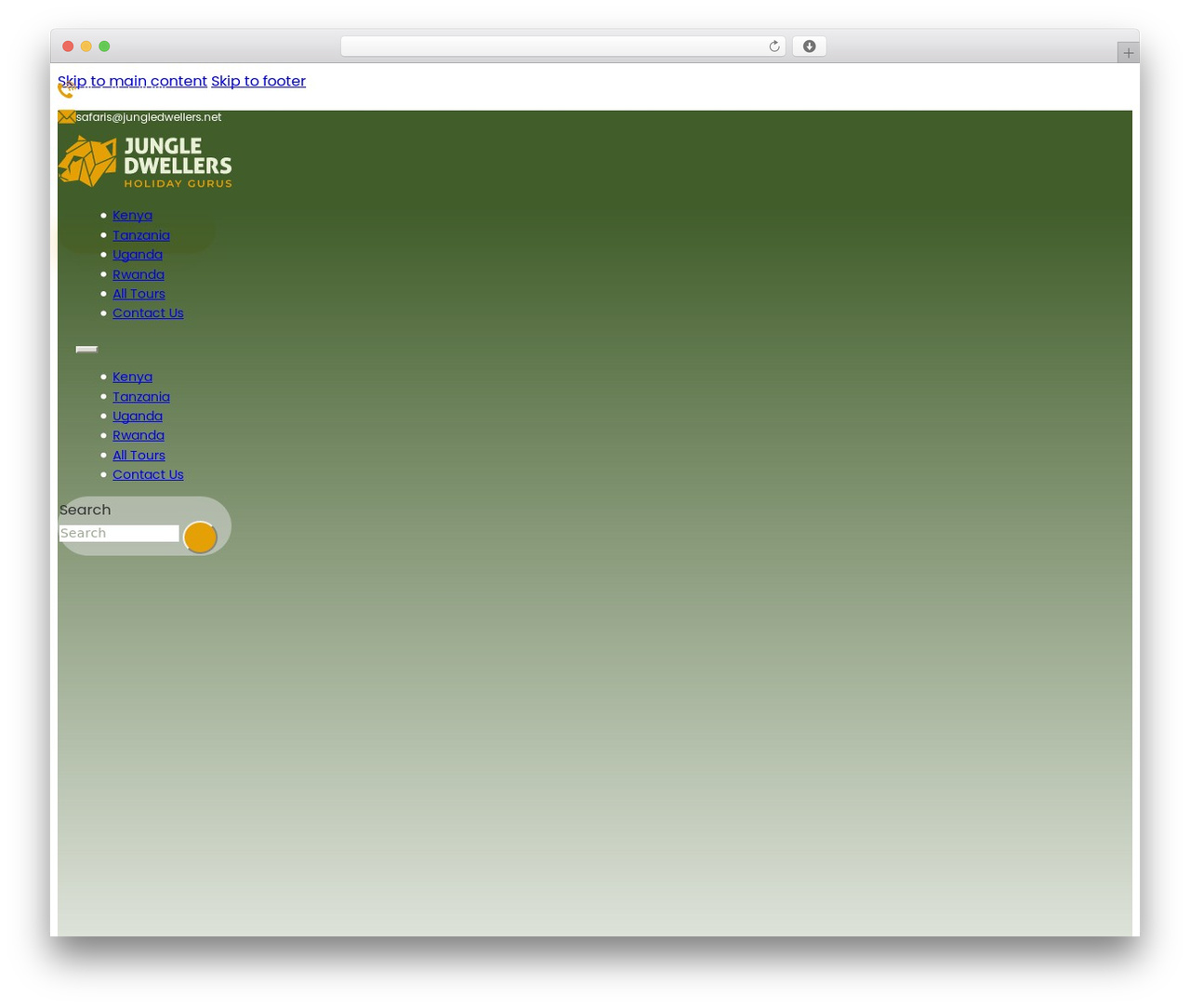
Task: Open Kenya in the first navigation list
Action: [x=132, y=216]
